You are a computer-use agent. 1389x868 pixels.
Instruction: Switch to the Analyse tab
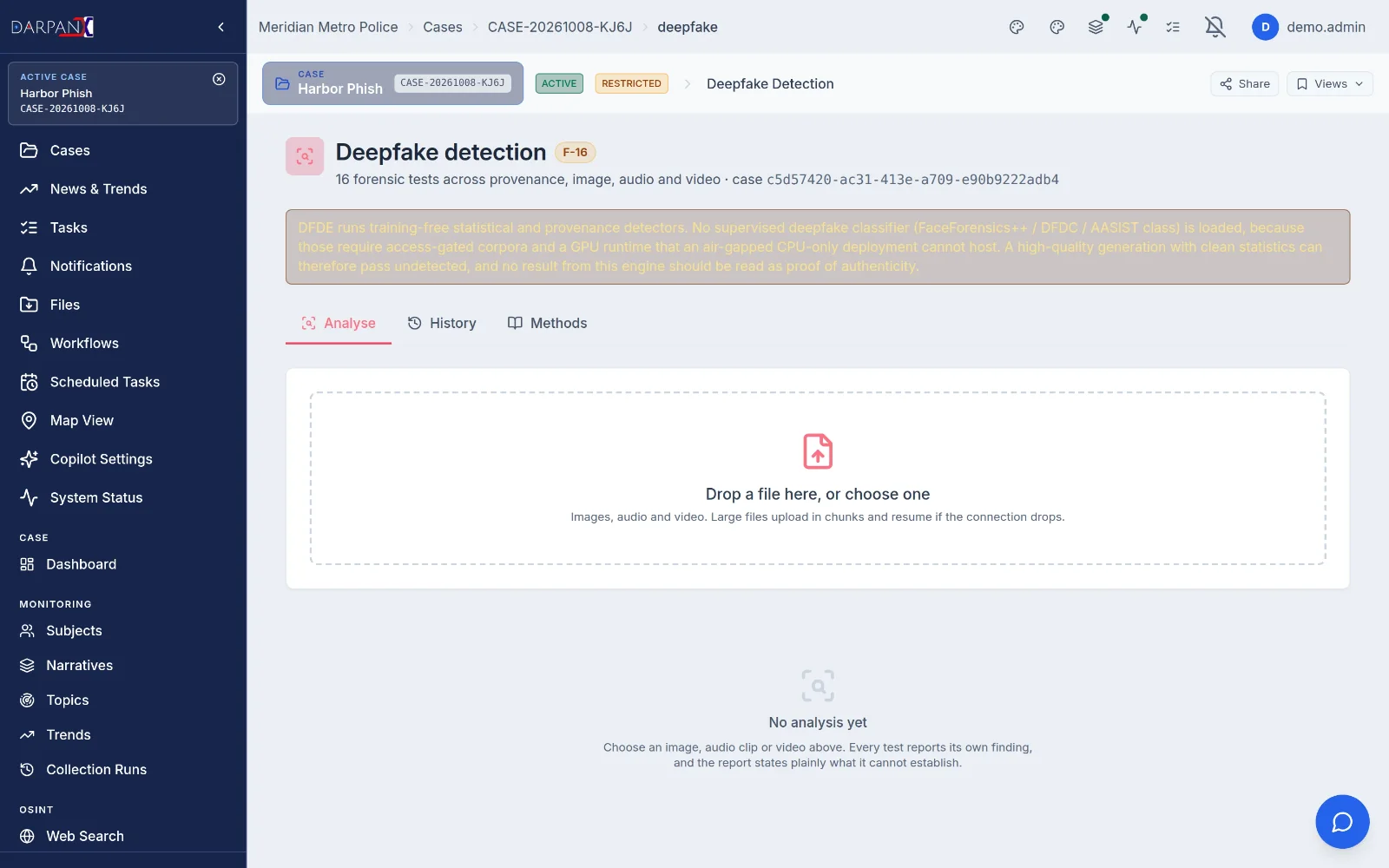coord(339,323)
